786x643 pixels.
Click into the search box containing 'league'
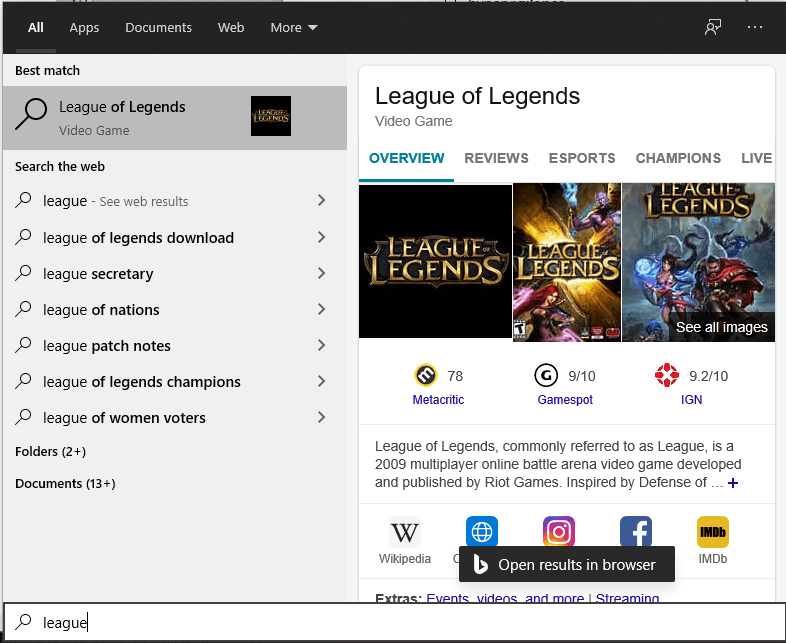(x=394, y=622)
